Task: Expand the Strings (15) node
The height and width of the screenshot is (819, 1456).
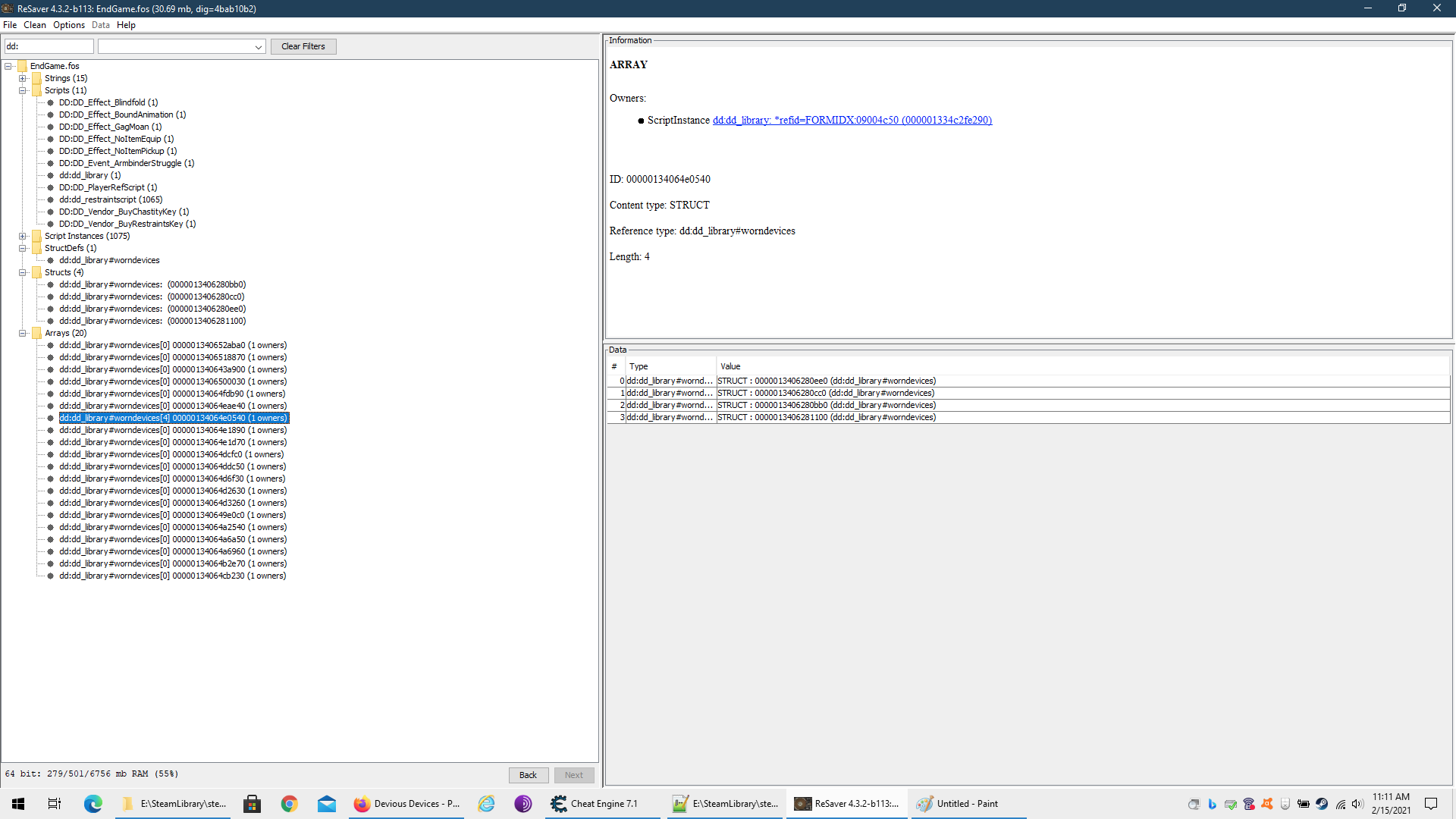Action: pyautogui.click(x=23, y=78)
